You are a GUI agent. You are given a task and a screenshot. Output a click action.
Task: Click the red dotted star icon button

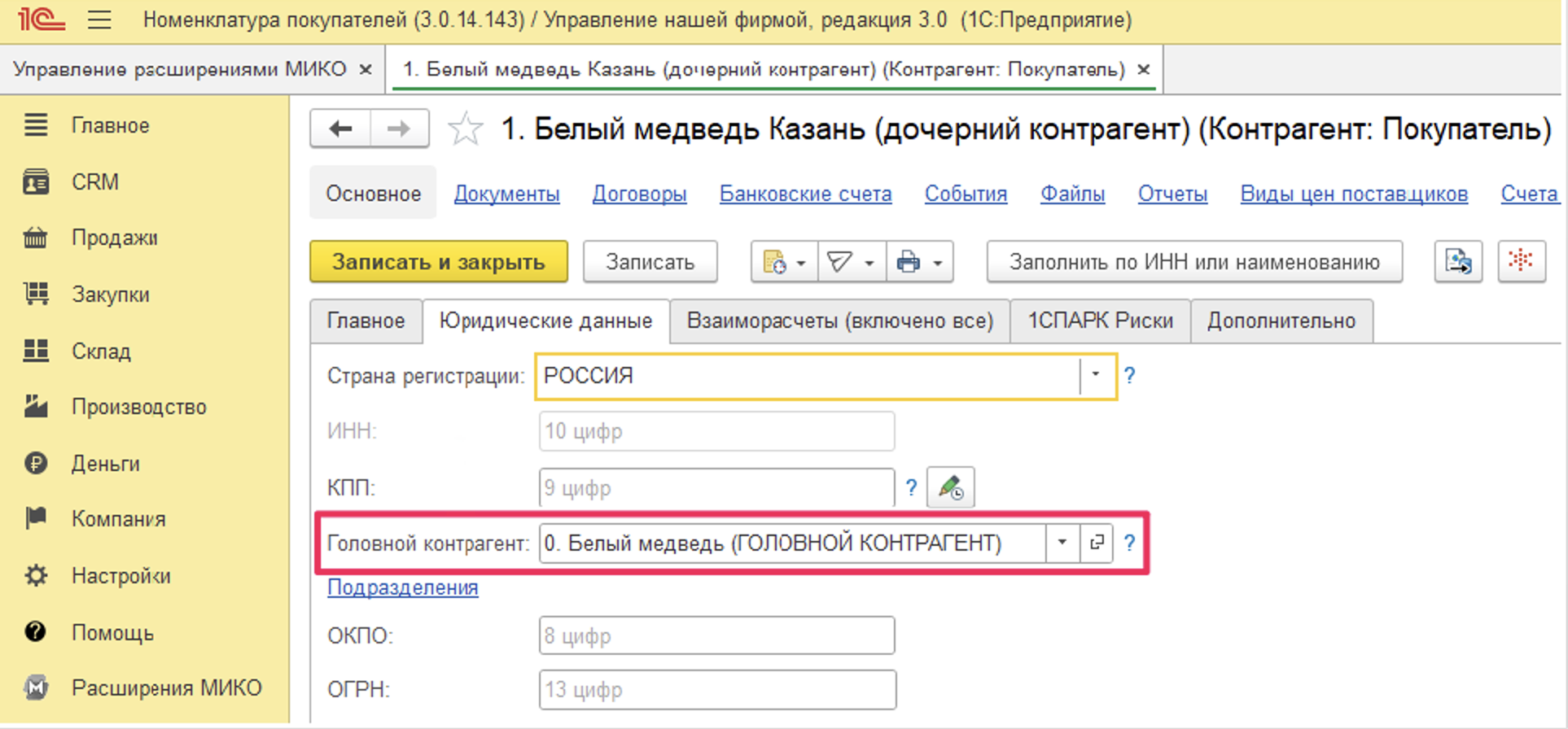[x=1521, y=261]
